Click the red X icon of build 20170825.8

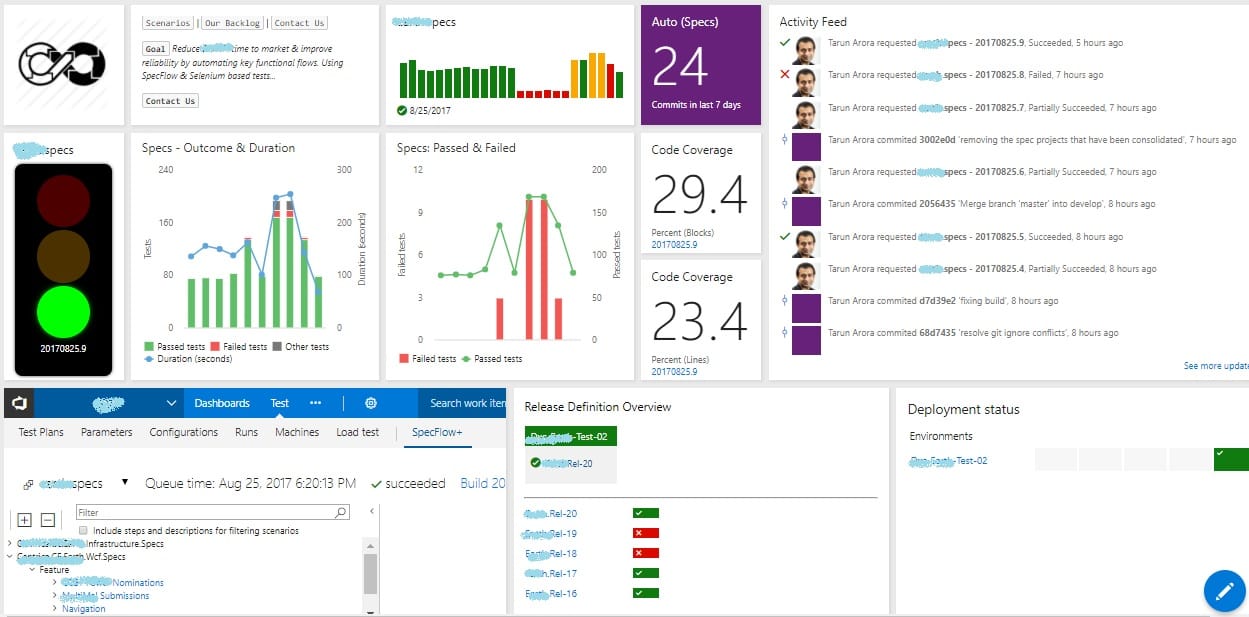785,75
